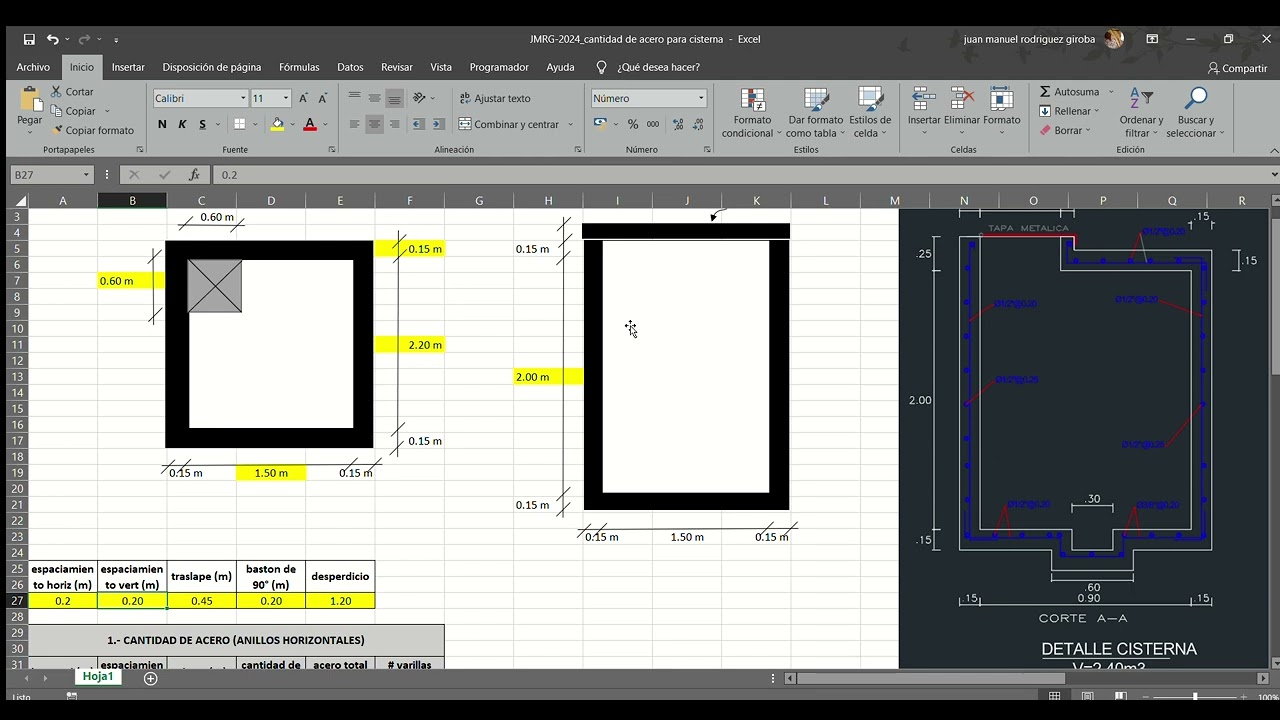The width and height of the screenshot is (1280, 720).
Task: Apply thousands separator 000 style
Action: click(x=653, y=124)
